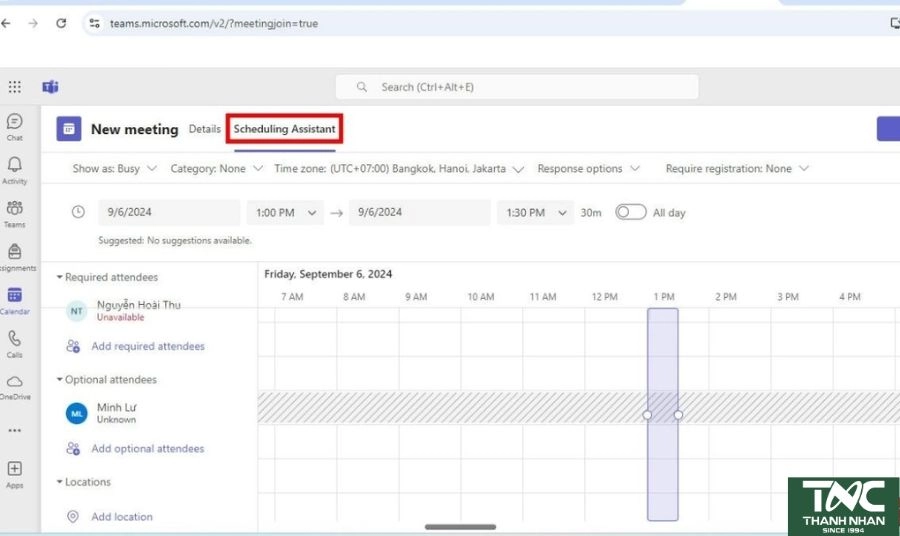Go back in browser history
The image size is (900, 536).
[6, 24]
